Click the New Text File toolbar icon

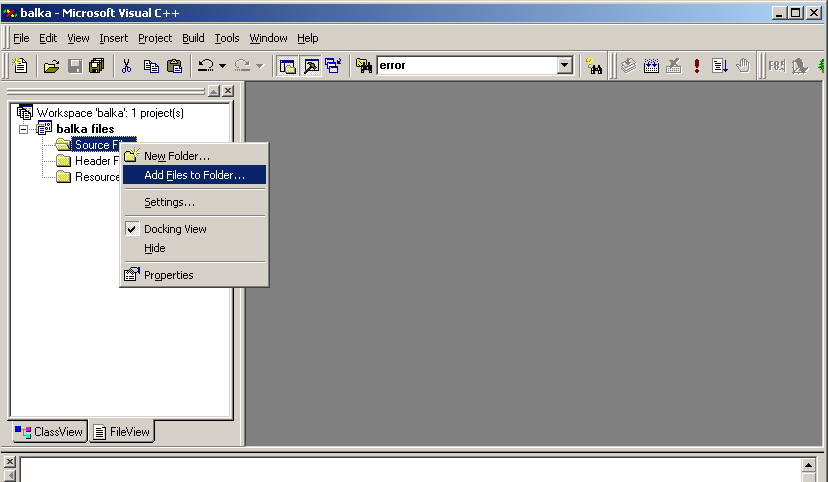click(19, 66)
